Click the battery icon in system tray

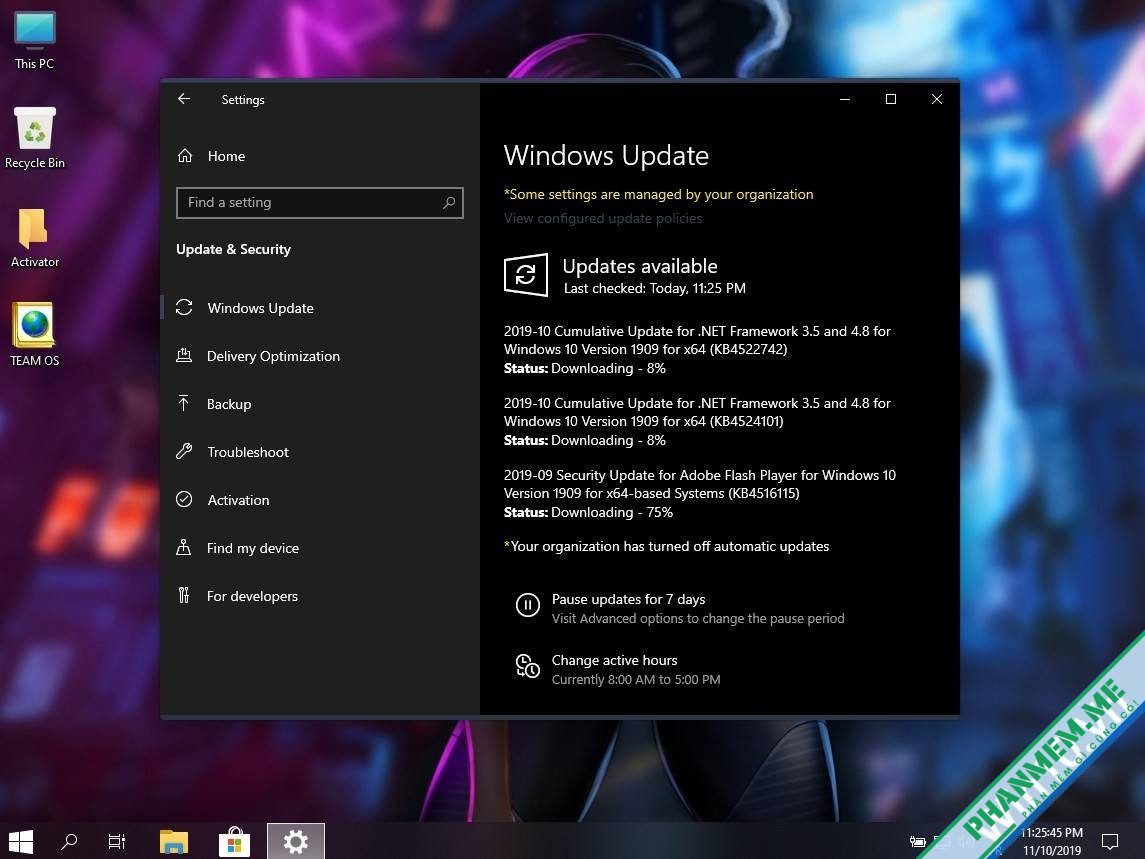point(917,841)
